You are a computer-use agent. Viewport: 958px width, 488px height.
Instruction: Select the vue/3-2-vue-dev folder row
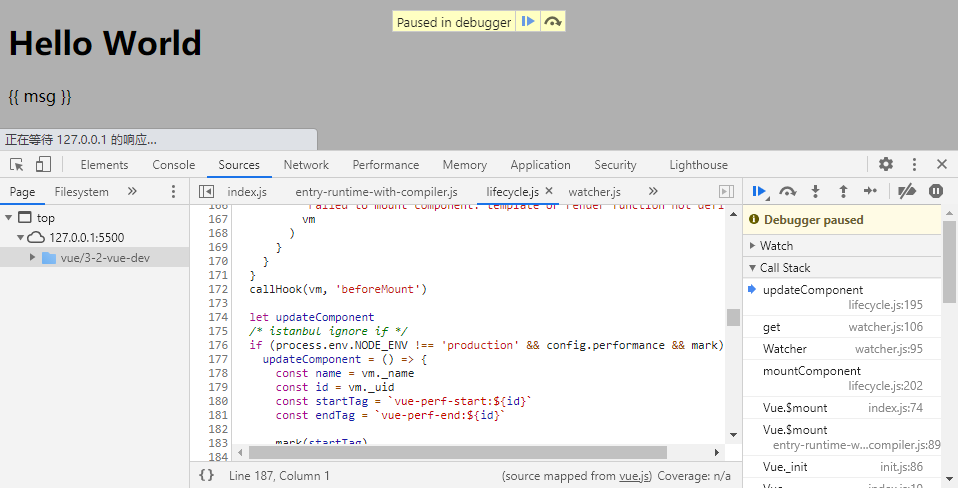tap(95, 258)
